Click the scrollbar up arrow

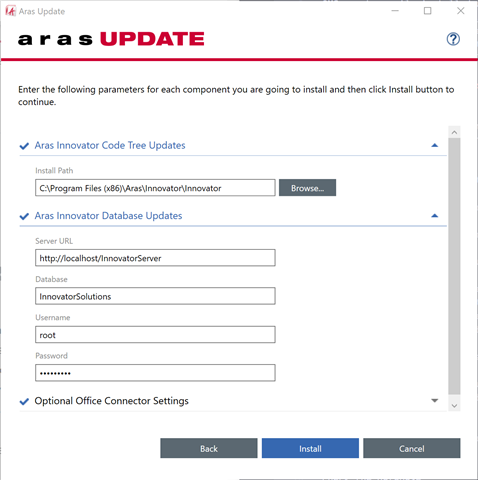click(x=454, y=132)
